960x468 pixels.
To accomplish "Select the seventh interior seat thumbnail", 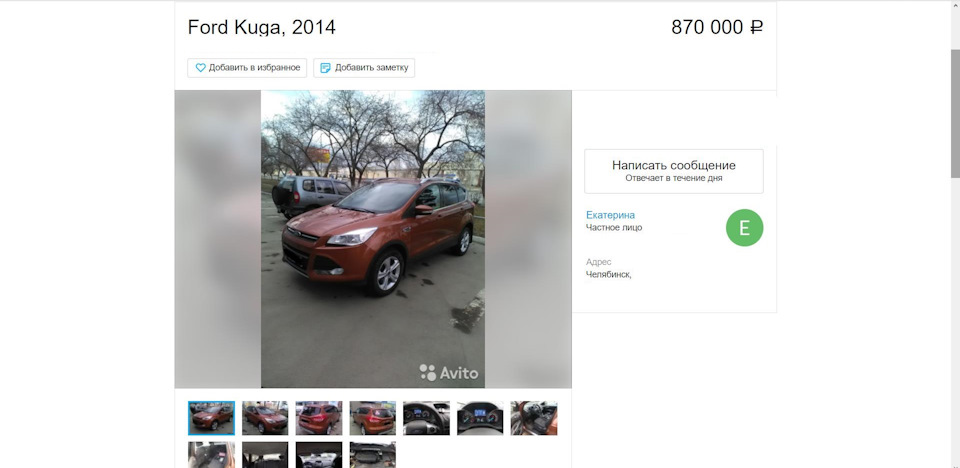I will click(x=534, y=418).
